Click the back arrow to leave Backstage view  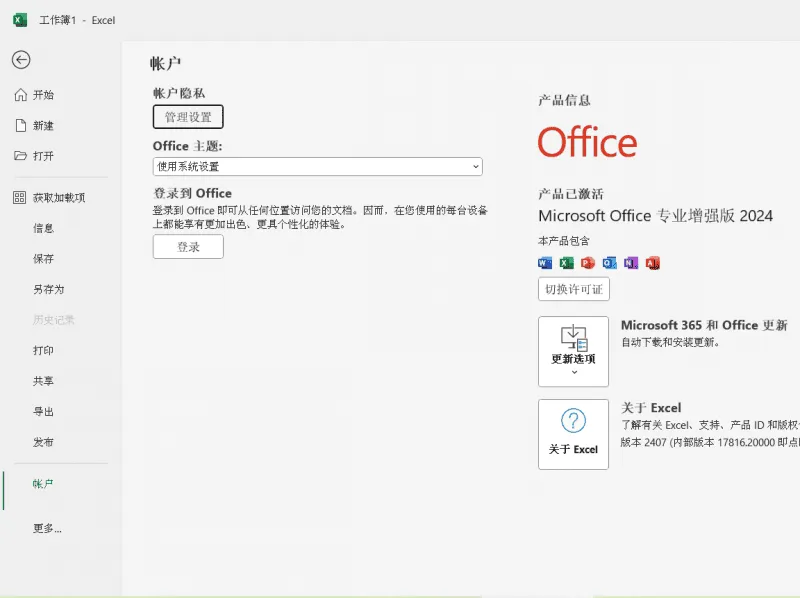pos(22,58)
